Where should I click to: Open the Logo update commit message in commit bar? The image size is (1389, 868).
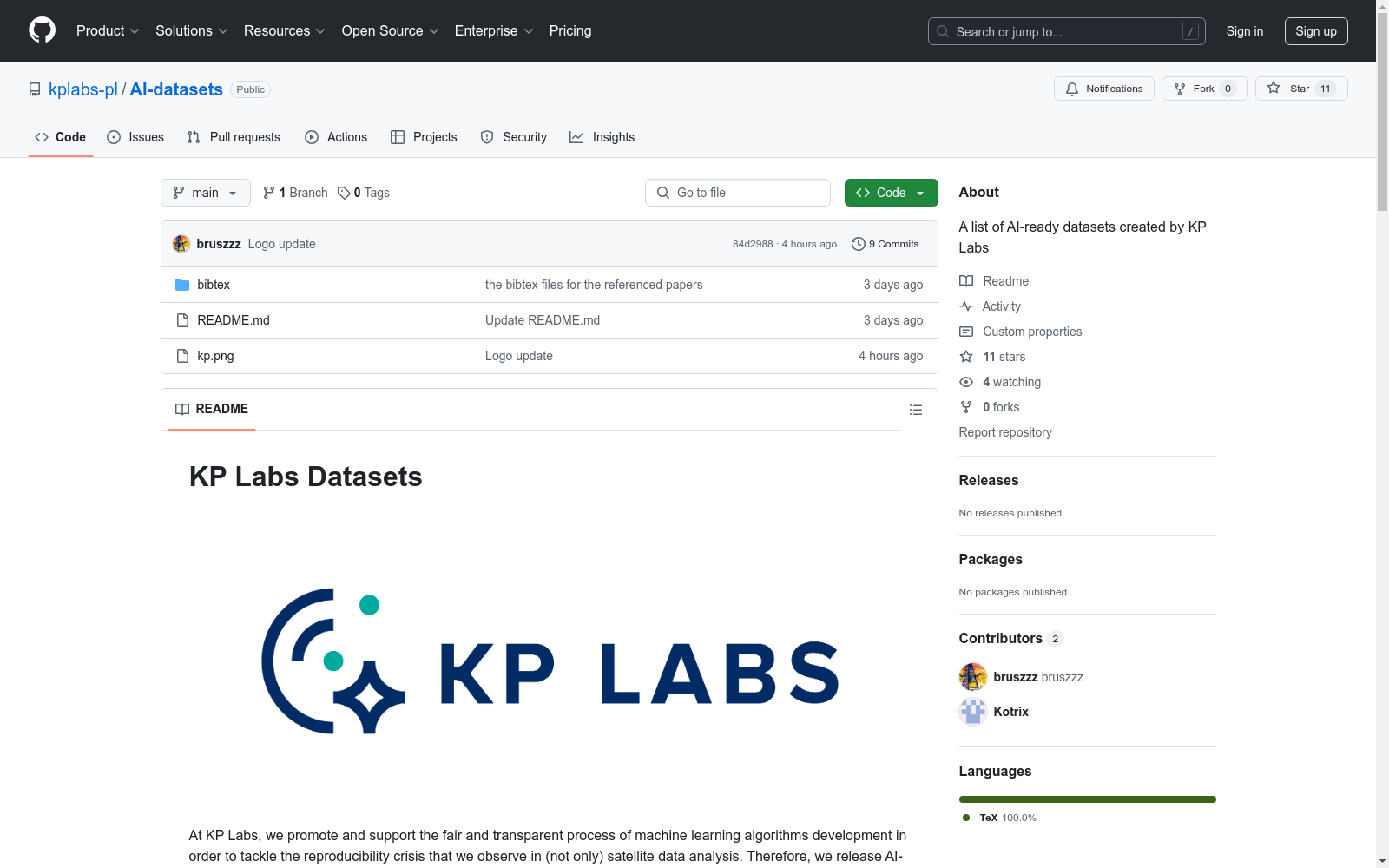pyautogui.click(x=281, y=244)
